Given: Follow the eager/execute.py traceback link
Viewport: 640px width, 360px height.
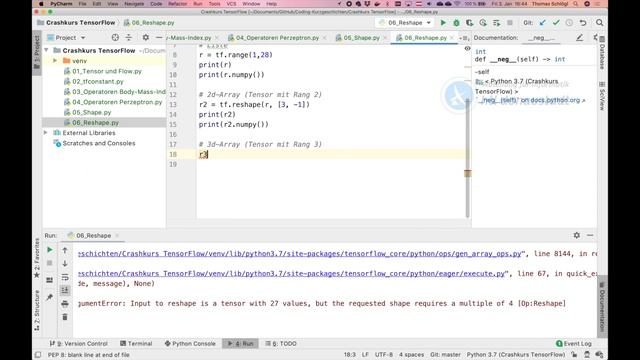Looking at the screenshot, I should [292, 273].
